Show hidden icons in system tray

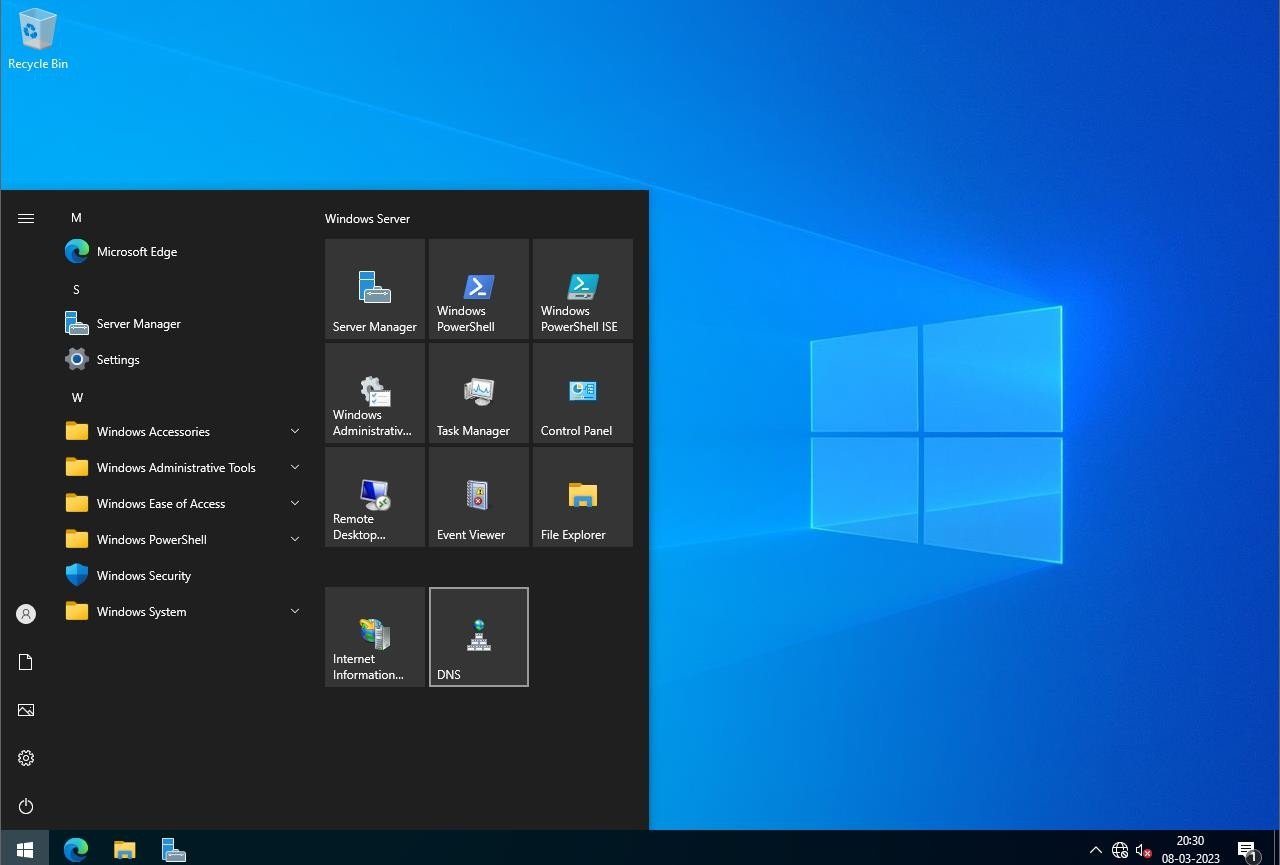(1095, 850)
